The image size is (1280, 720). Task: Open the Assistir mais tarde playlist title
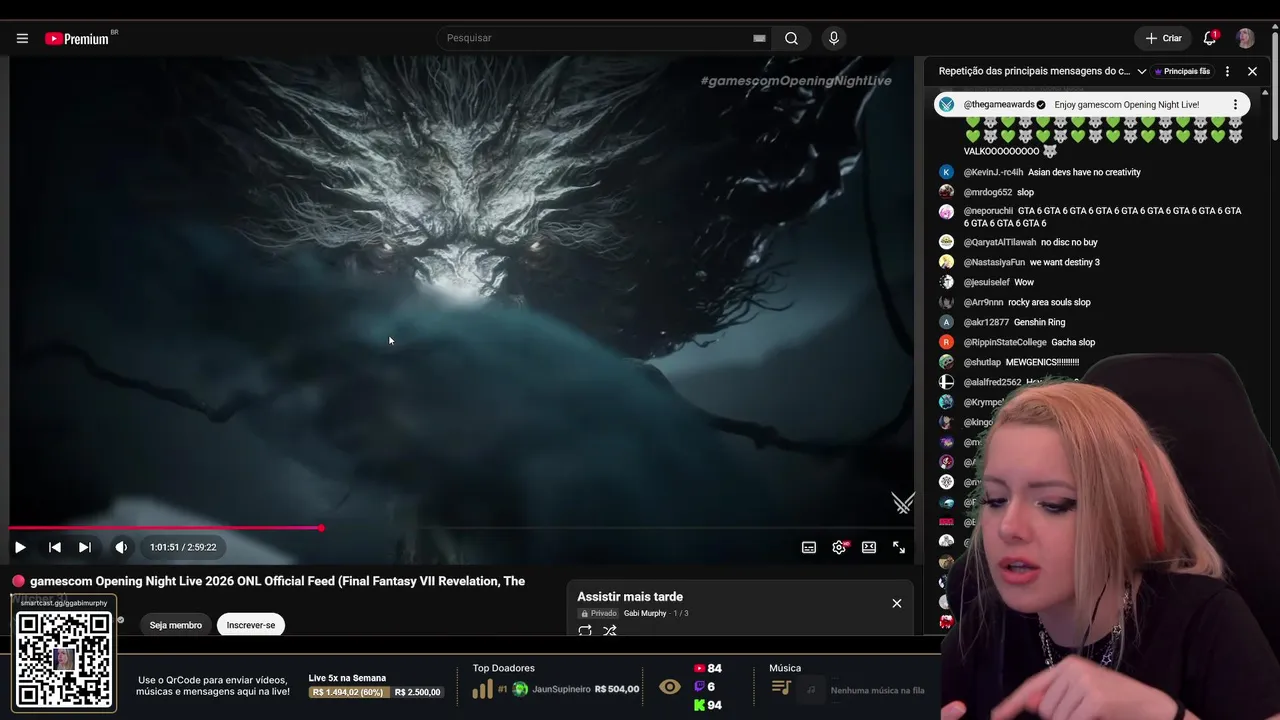point(630,597)
